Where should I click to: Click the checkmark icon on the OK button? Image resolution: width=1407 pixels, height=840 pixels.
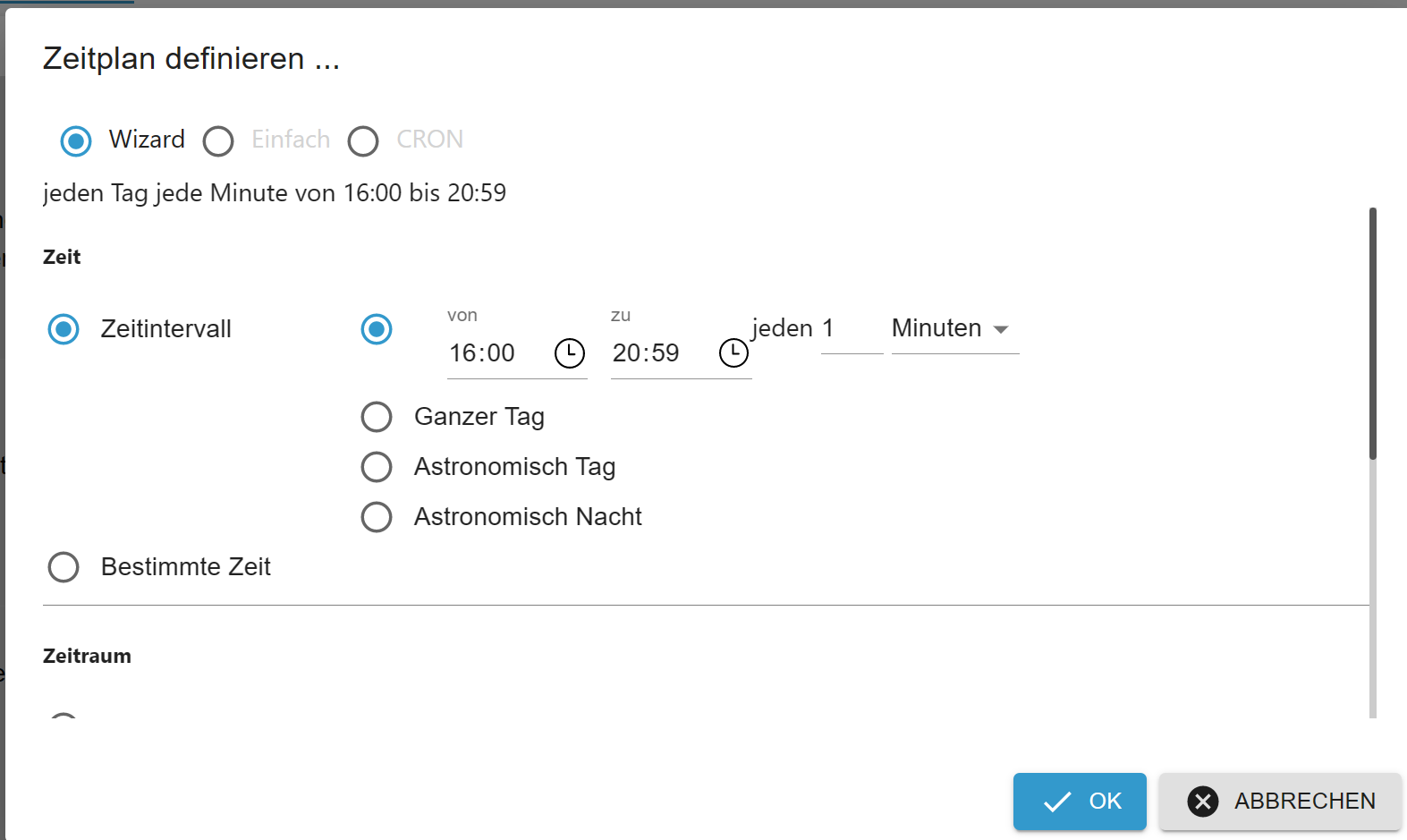pos(1057,802)
